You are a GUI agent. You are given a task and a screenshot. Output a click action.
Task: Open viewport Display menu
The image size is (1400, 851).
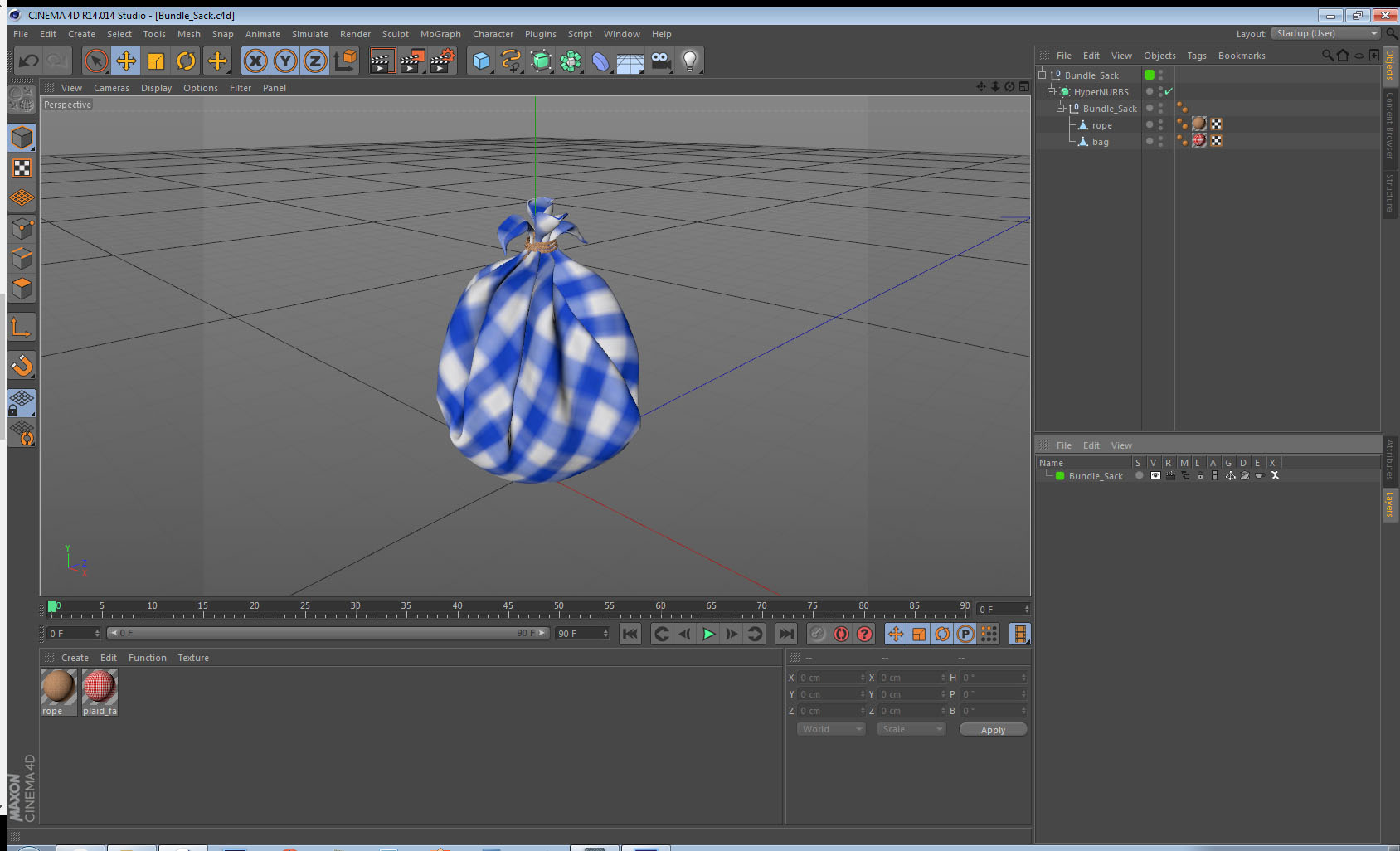pos(156,88)
